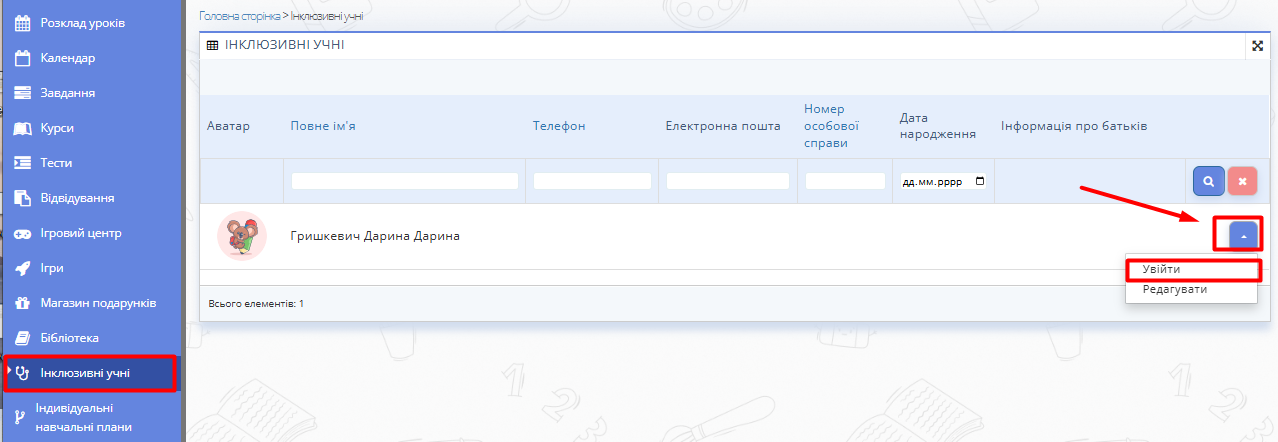The height and width of the screenshot is (442, 1278).
Task: Choose Редагувати from the dropdown menu
Action: coord(1167,289)
